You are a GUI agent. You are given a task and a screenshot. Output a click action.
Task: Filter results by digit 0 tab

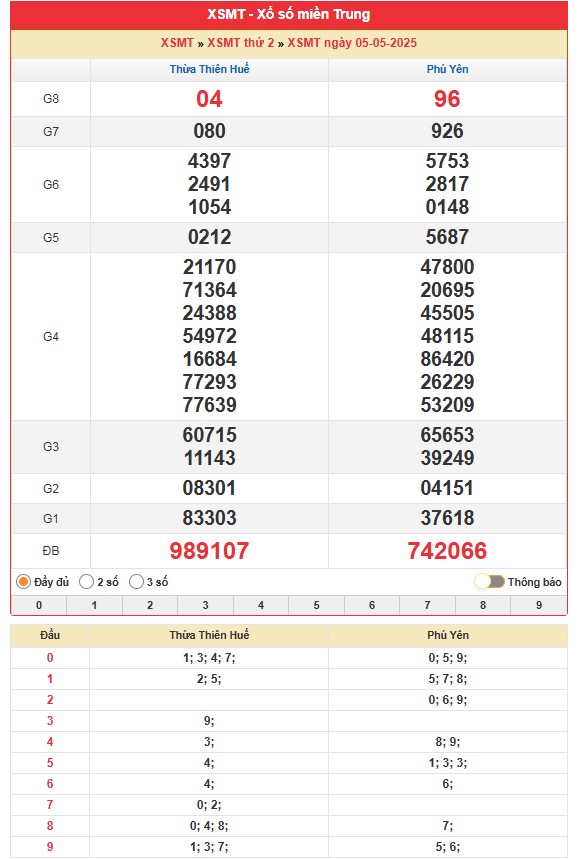[x=39, y=605]
